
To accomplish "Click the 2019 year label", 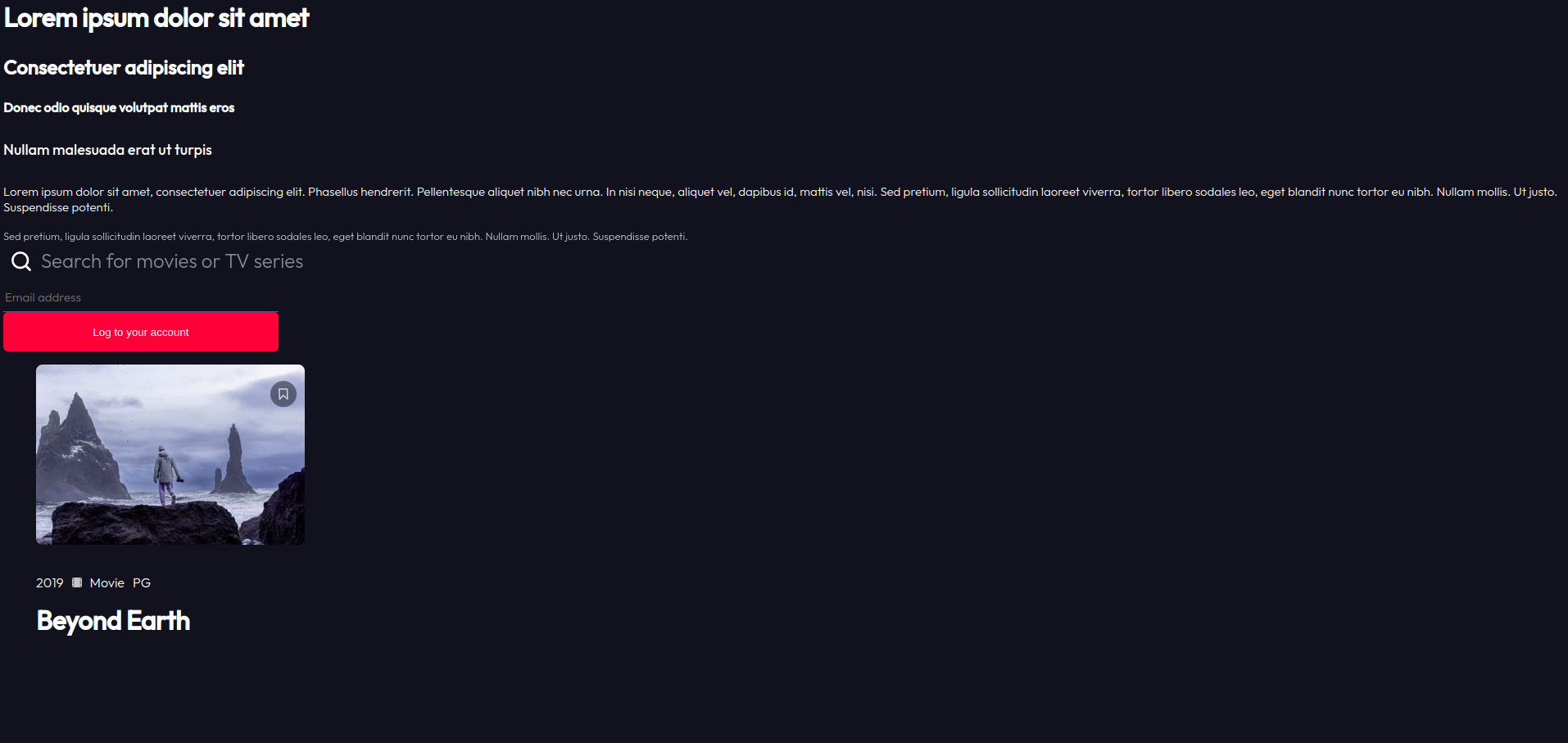I will [49, 582].
